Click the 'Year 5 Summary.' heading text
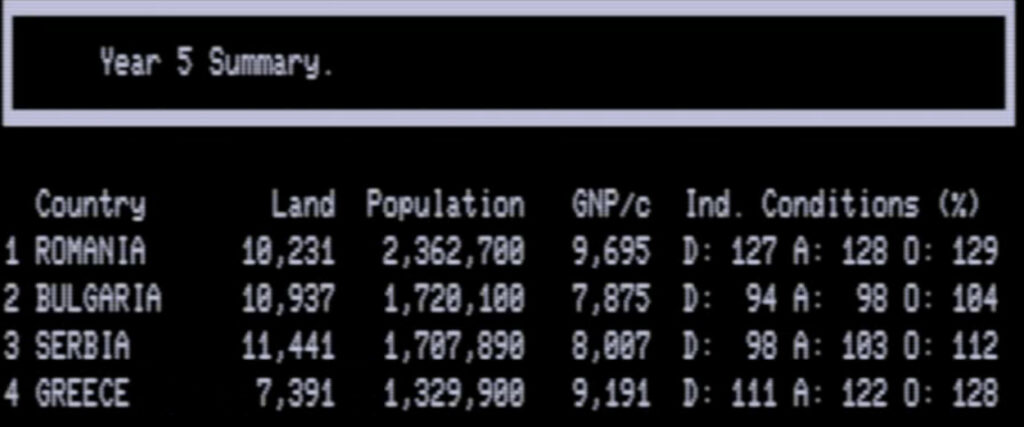This screenshot has height=427, width=1024. tap(217, 63)
